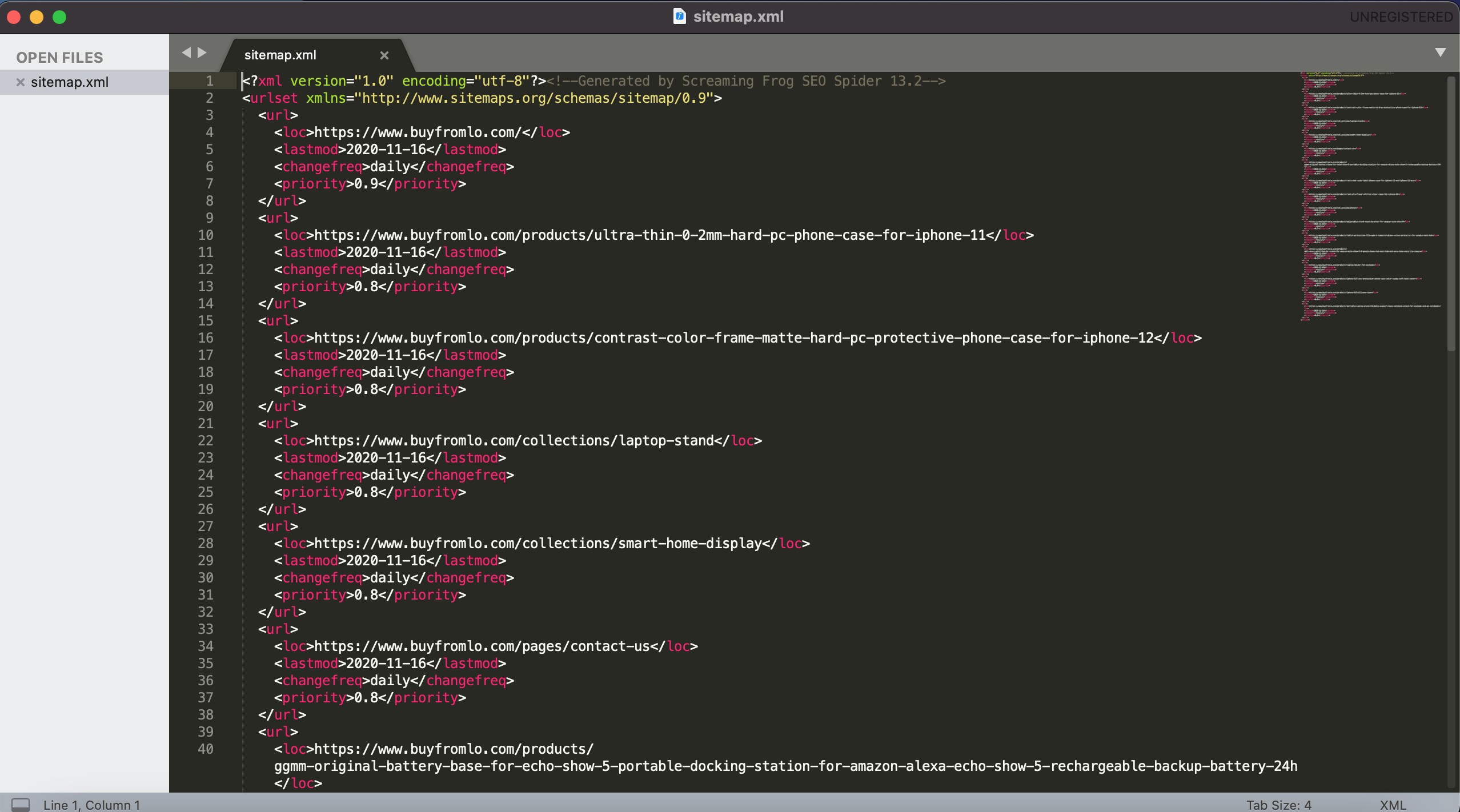Viewport: 1460px width, 812px height.
Task: Go to the next tab arrow
Action: (x=202, y=53)
